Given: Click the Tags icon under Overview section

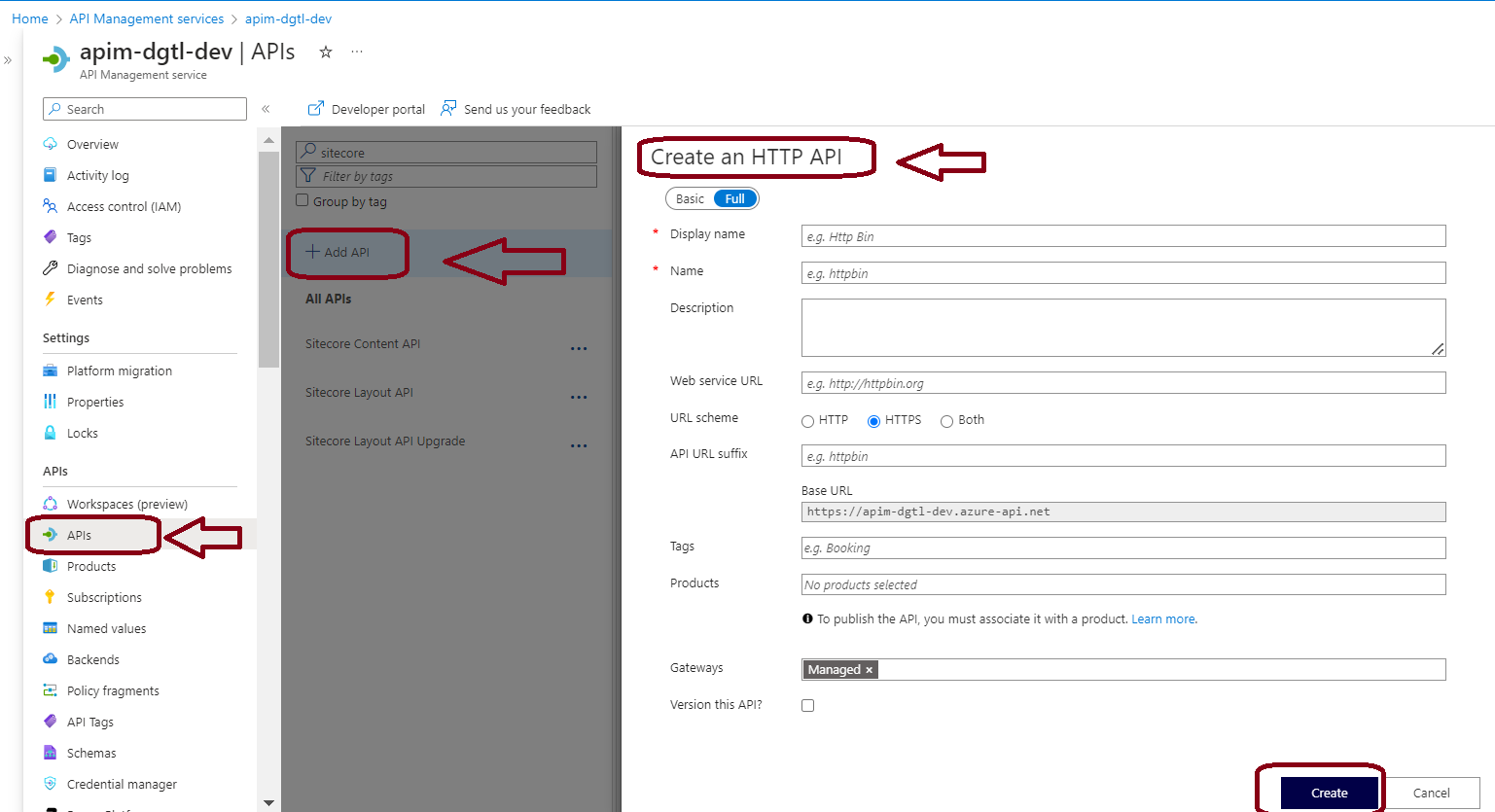Looking at the screenshot, I should 51,237.
